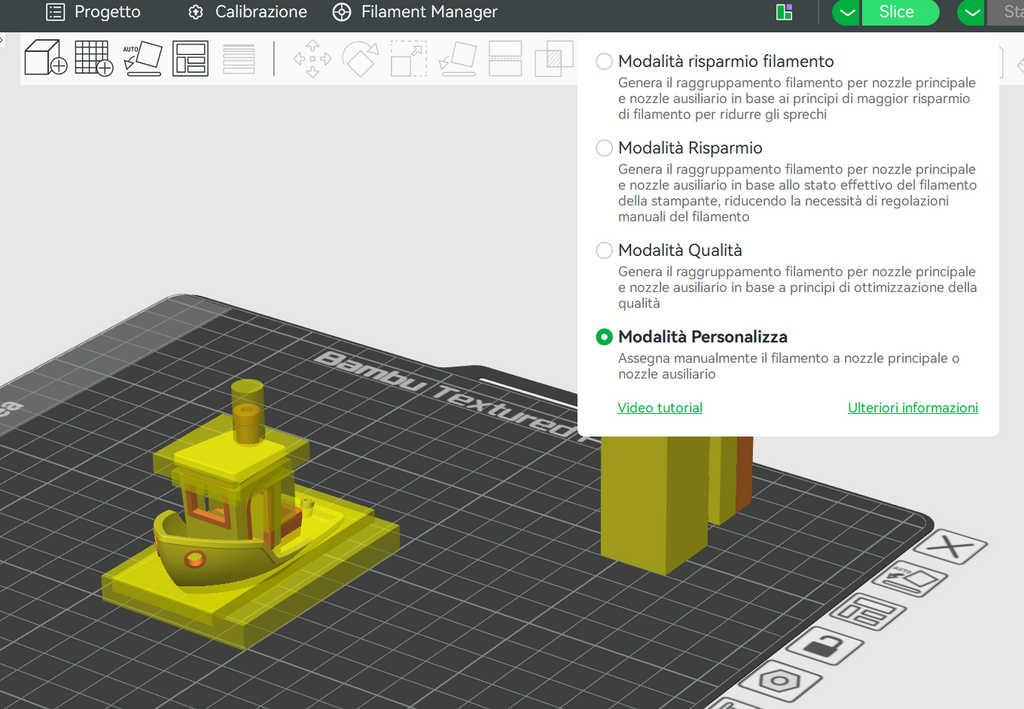Open the Video tutorial link
The height and width of the screenshot is (709, 1024).
coord(660,407)
